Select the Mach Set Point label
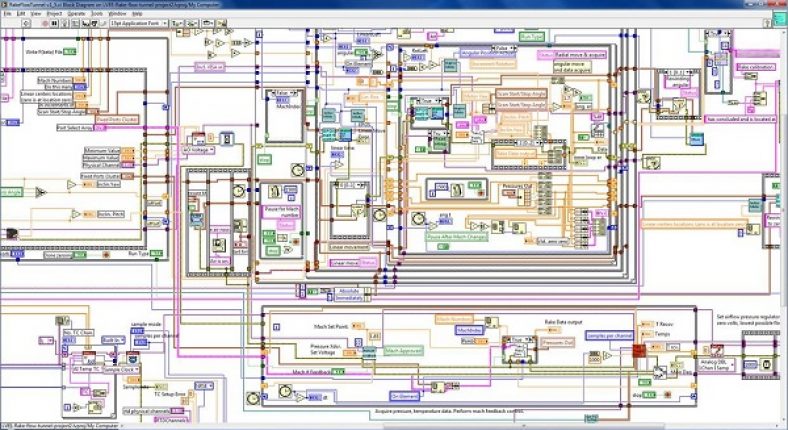 331,327
